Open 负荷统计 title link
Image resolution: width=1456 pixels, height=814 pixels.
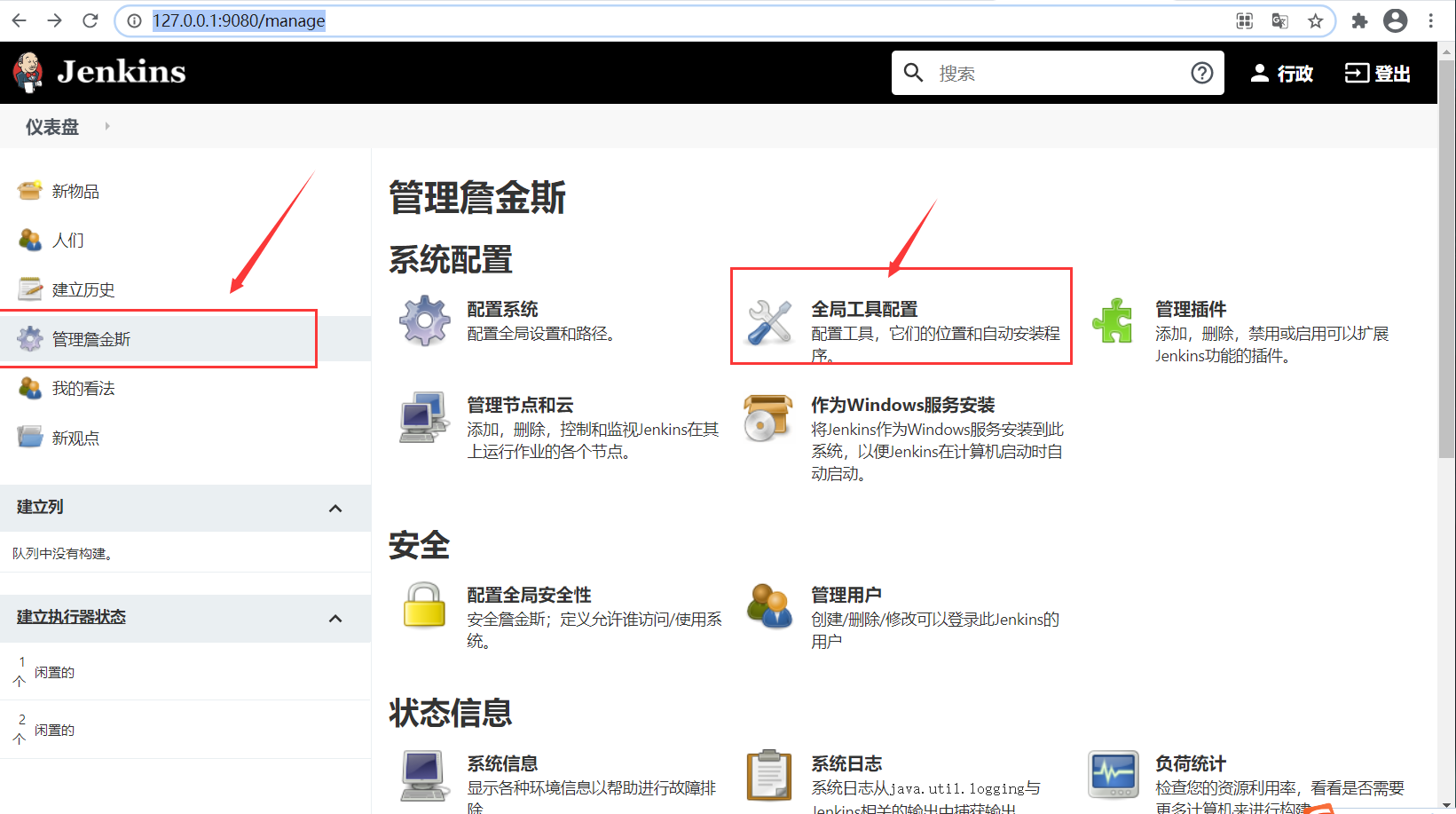point(1191,763)
